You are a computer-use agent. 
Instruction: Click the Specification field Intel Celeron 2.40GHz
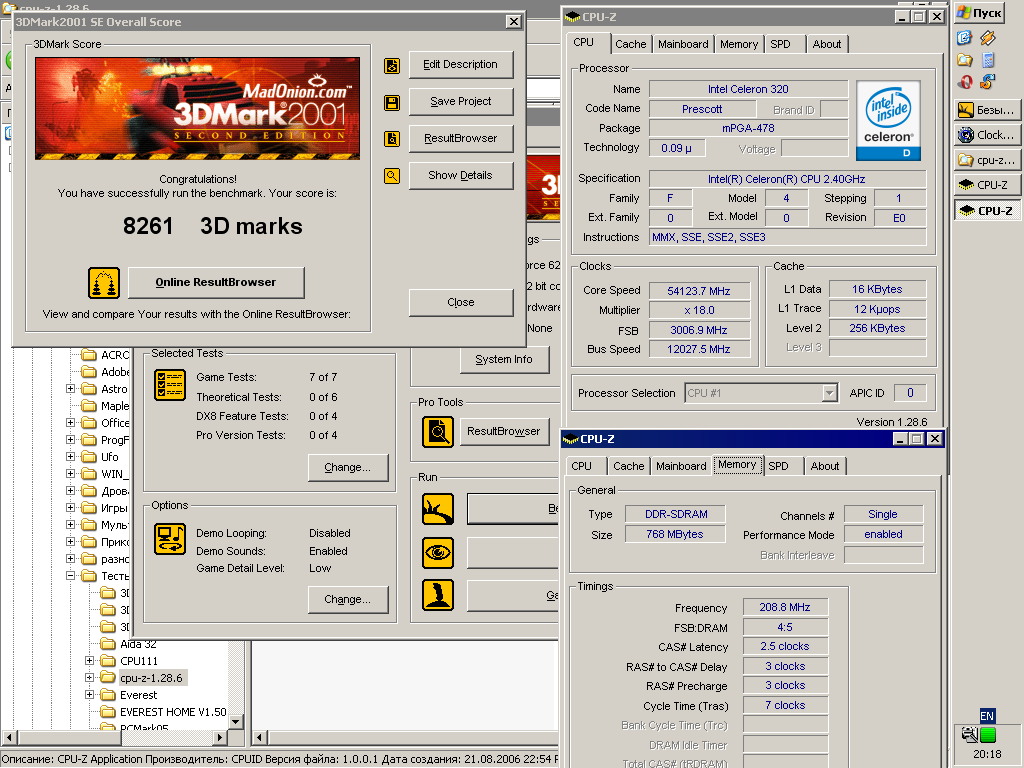point(787,179)
